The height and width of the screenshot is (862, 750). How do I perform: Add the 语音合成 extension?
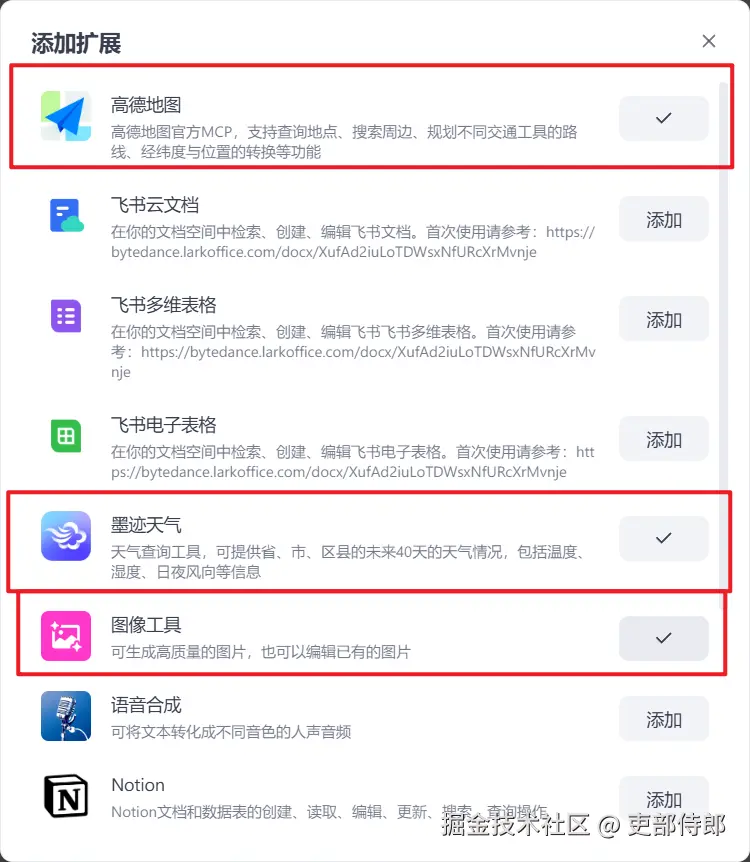coord(664,719)
